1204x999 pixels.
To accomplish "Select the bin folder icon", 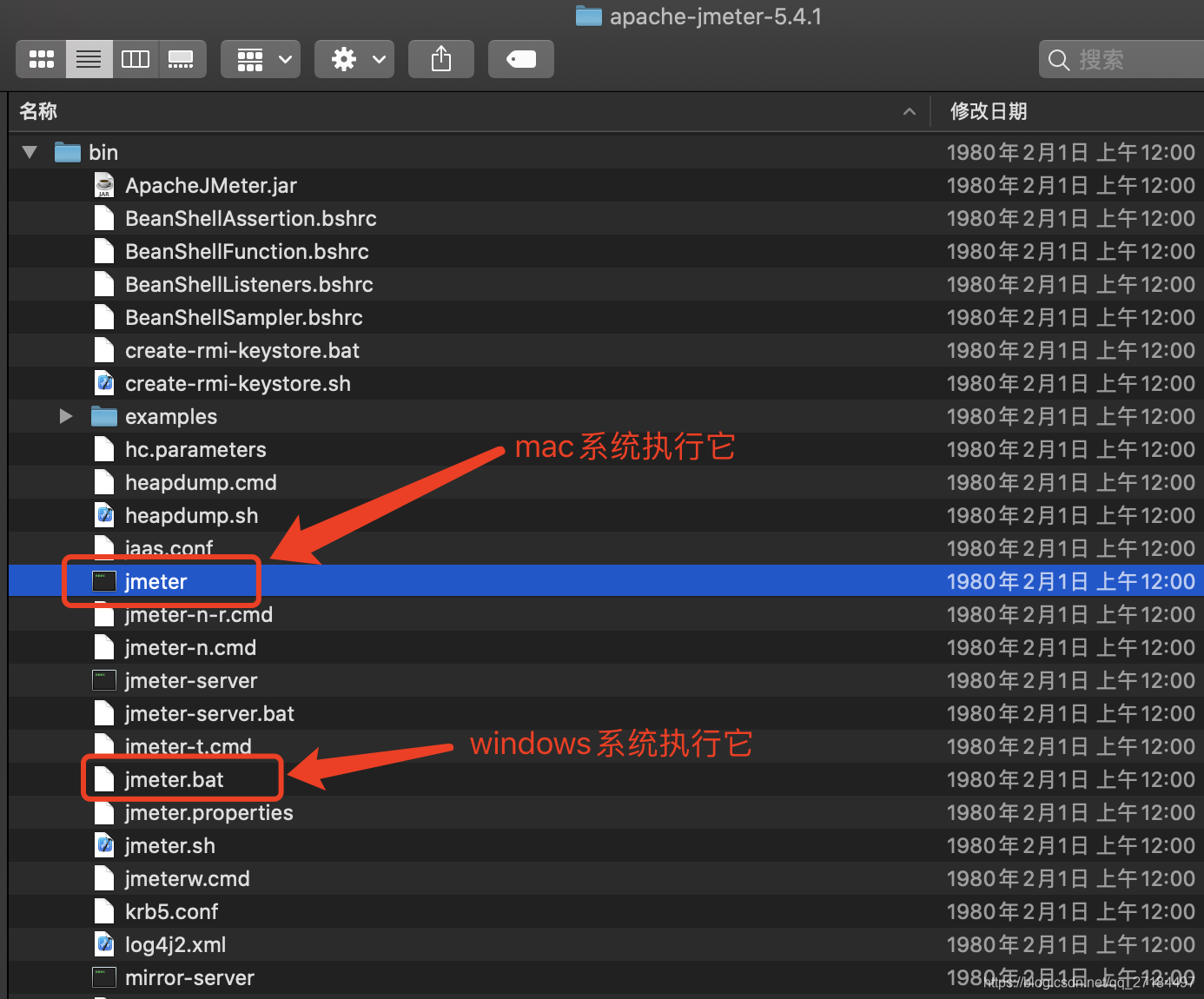I will [x=67, y=152].
